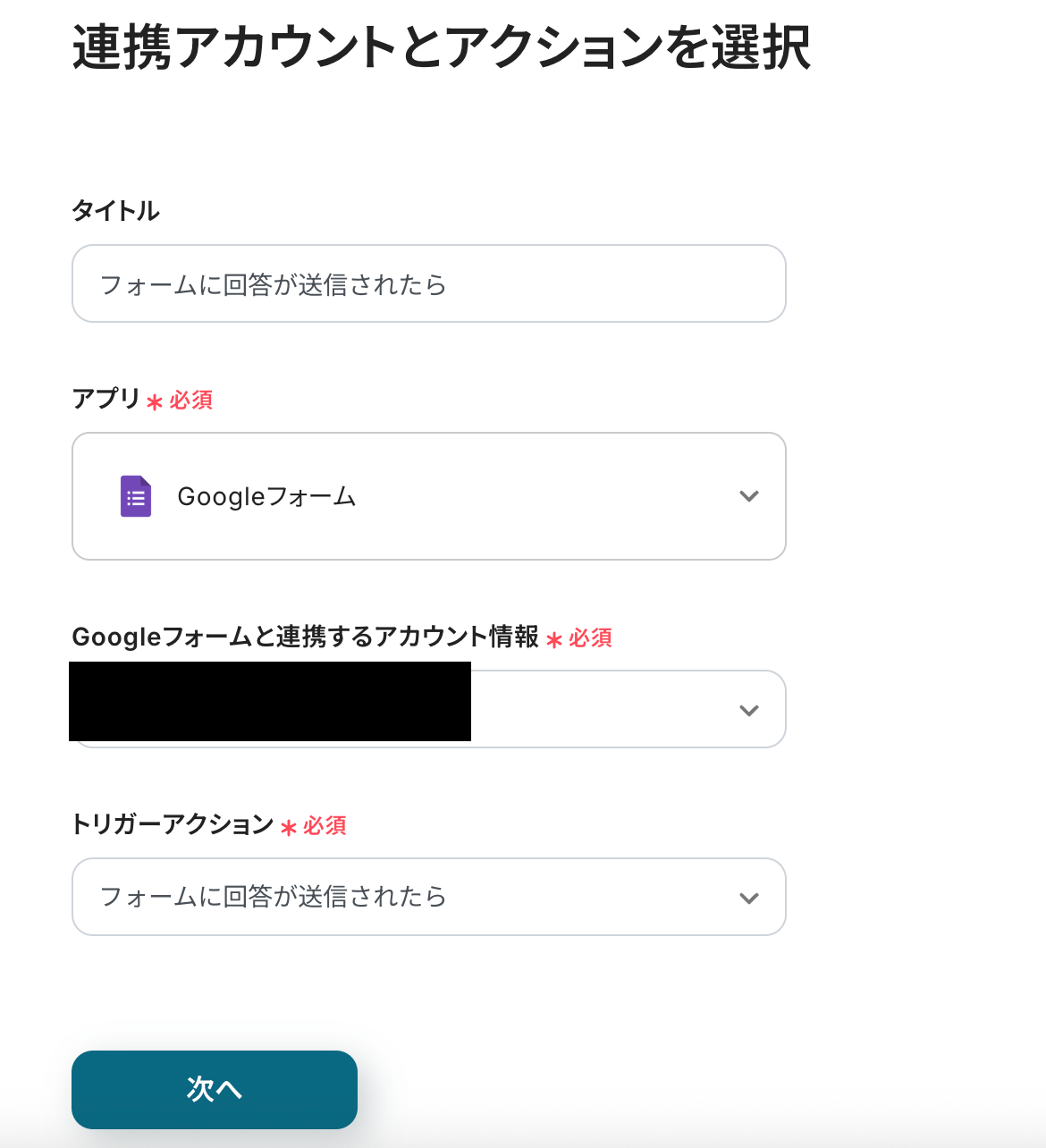Expand the アプリ dropdown chevron
Viewport: 1046px width, 1148px height.
(x=749, y=496)
